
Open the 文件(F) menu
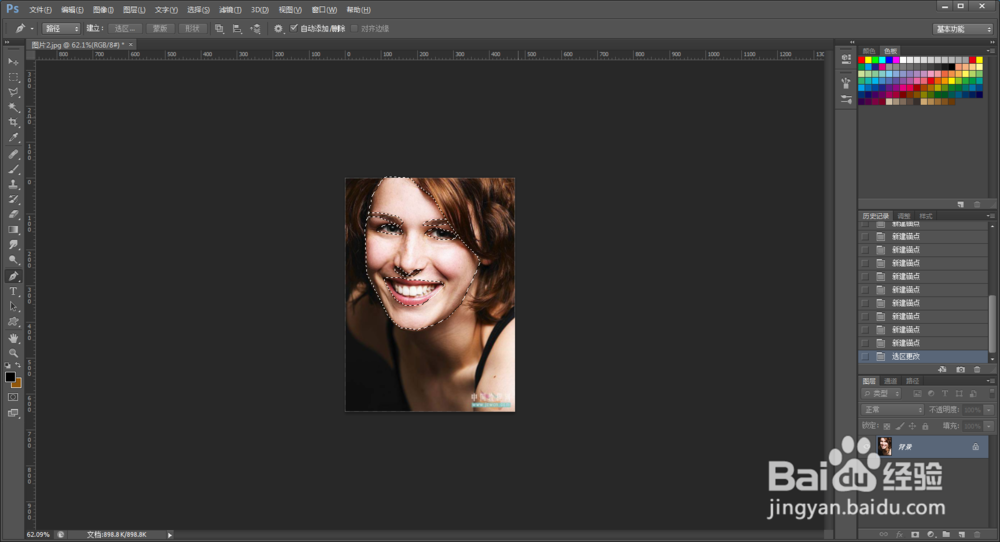click(x=40, y=10)
